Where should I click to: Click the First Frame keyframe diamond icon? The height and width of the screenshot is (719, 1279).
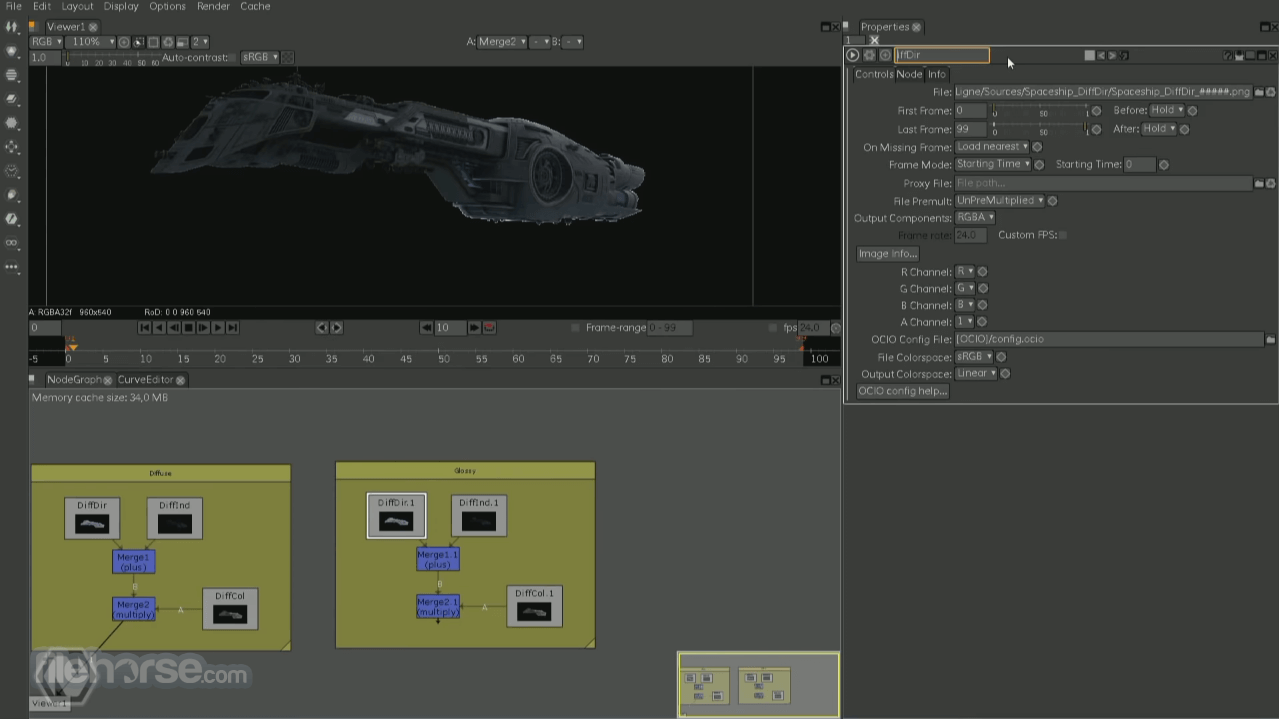click(x=1096, y=111)
